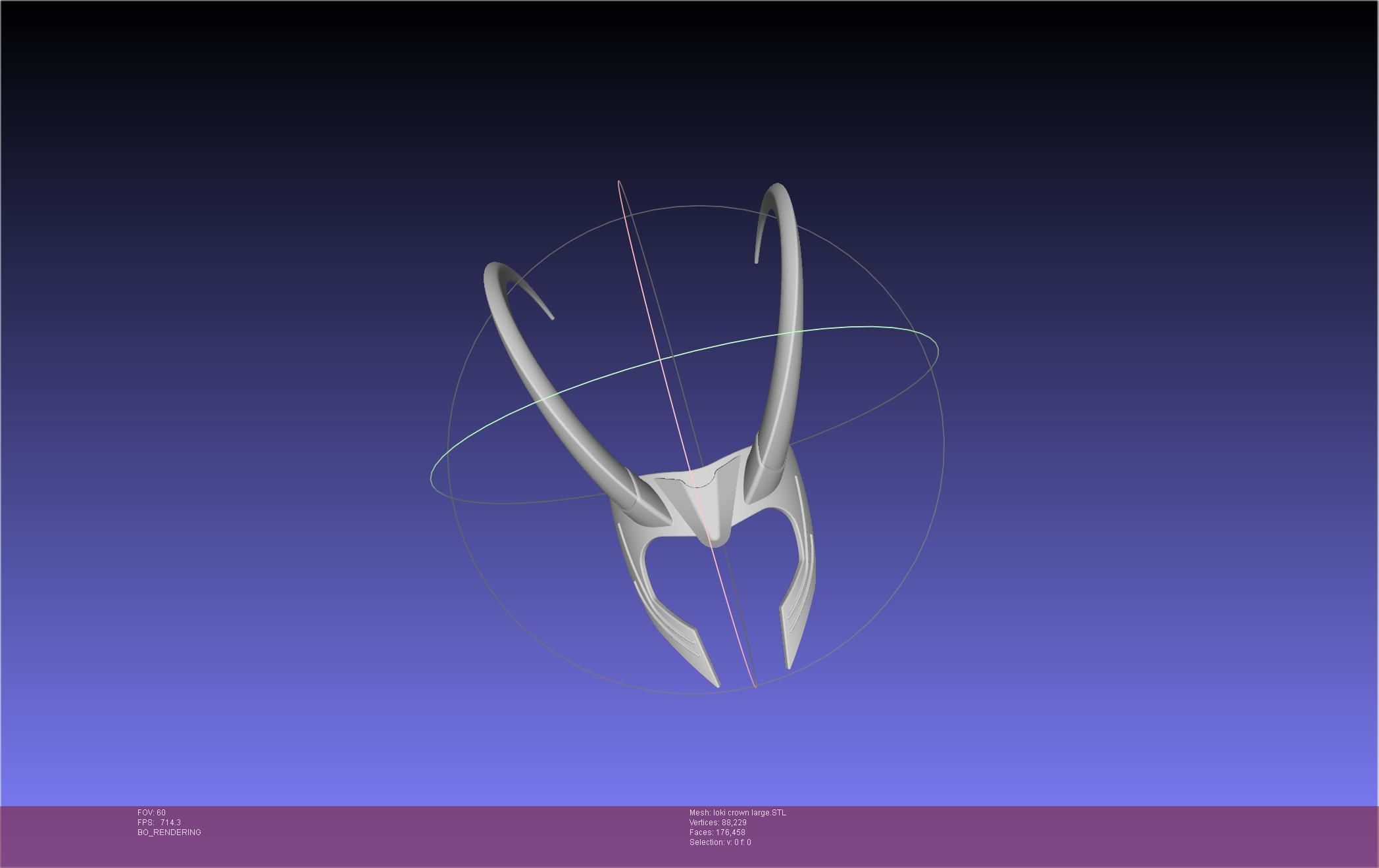Screen dimensions: 1379x868
Task: Click the FPS: 714.3 readout
Action: click(159, 823)
